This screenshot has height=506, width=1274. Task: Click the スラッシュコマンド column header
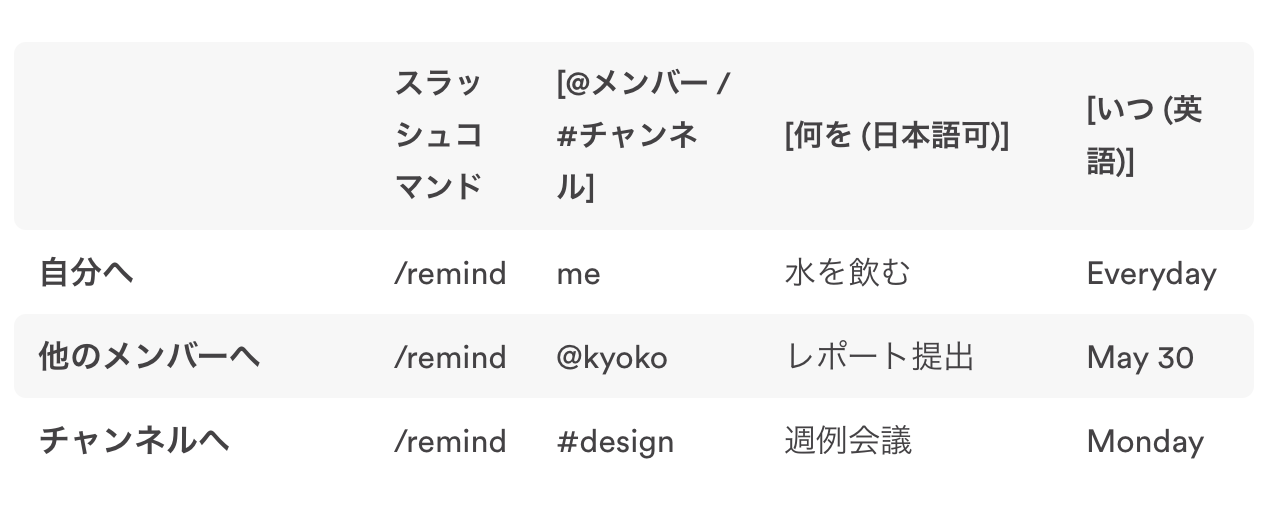tap(439, 135)
